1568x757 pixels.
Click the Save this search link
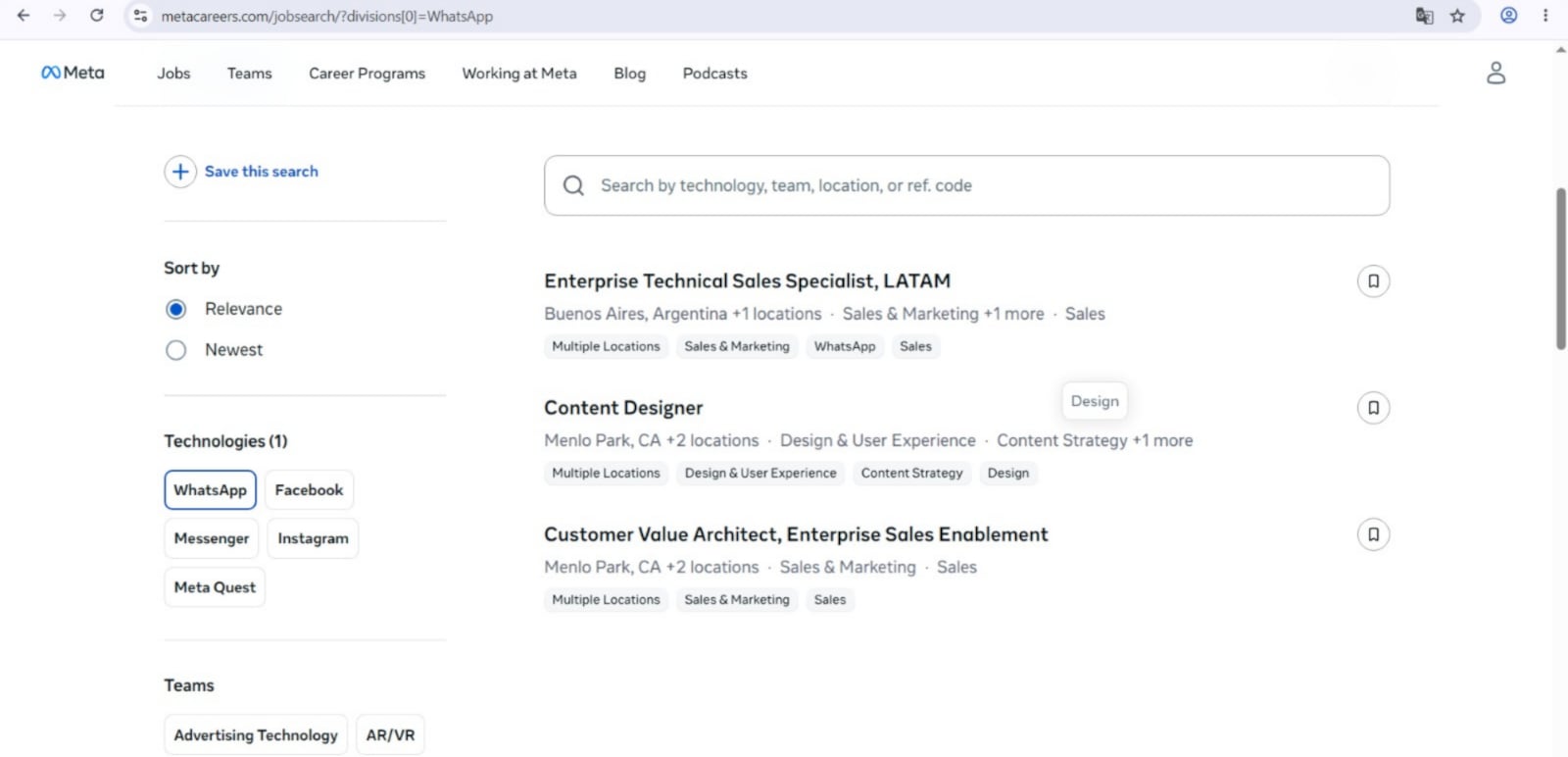click(x=261, y=172)
